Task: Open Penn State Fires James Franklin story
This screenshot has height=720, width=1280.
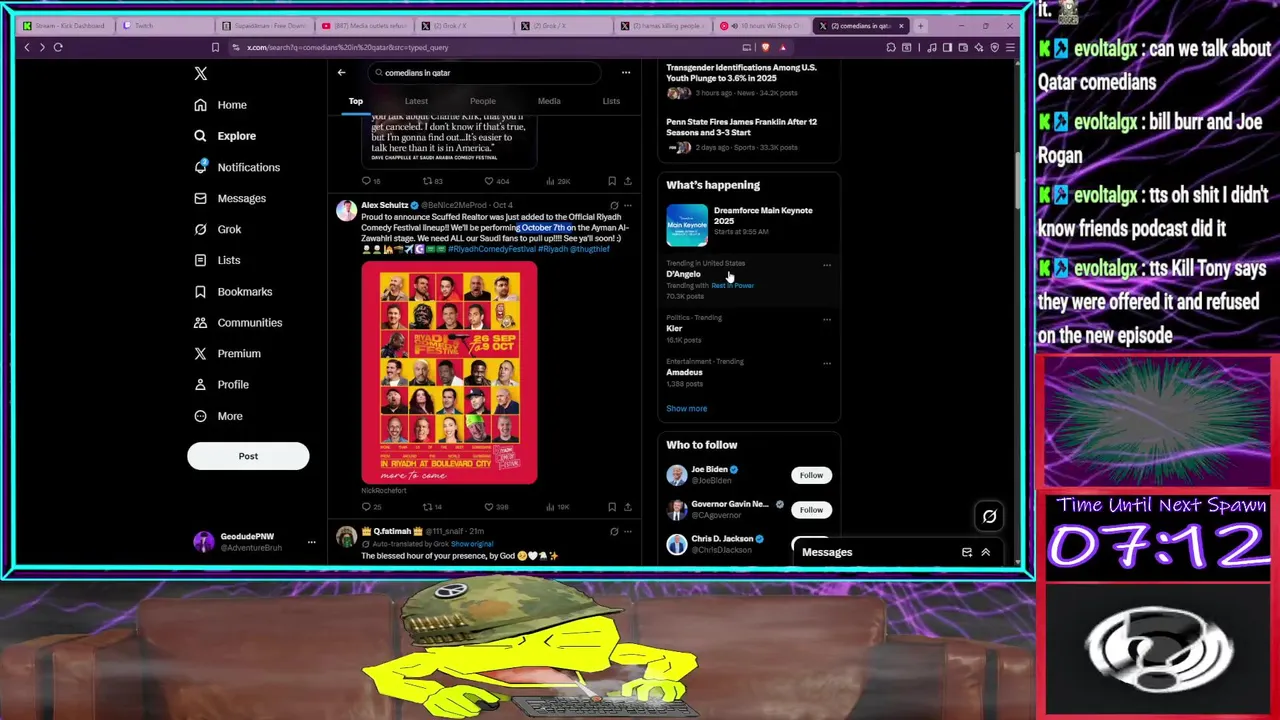Action: [748, 136]
